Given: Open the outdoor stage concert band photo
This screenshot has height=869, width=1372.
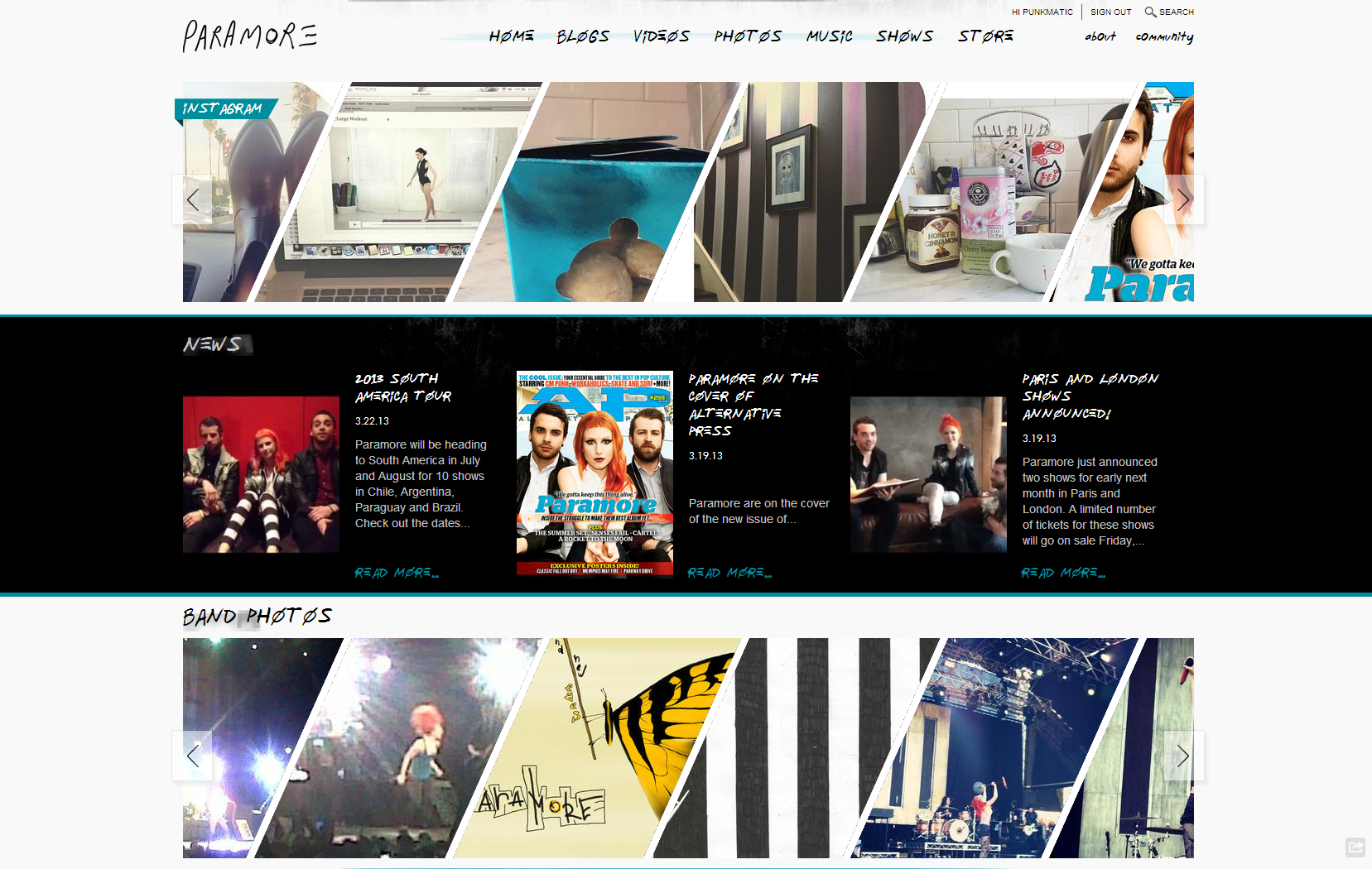Looking at the screenshot, I should coord(994,748).
